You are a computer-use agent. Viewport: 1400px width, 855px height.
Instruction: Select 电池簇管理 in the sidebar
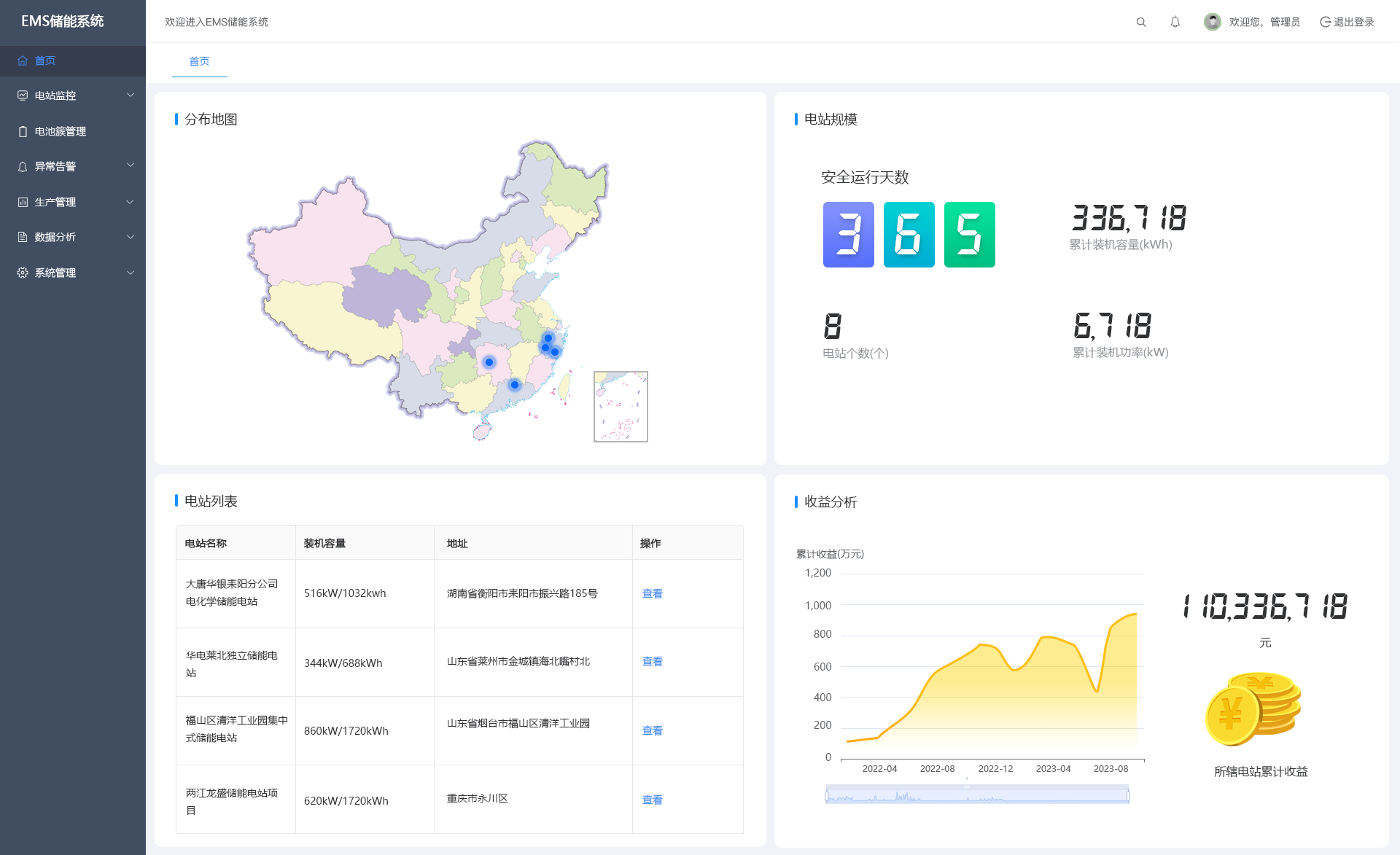click(x=61, y=131)
